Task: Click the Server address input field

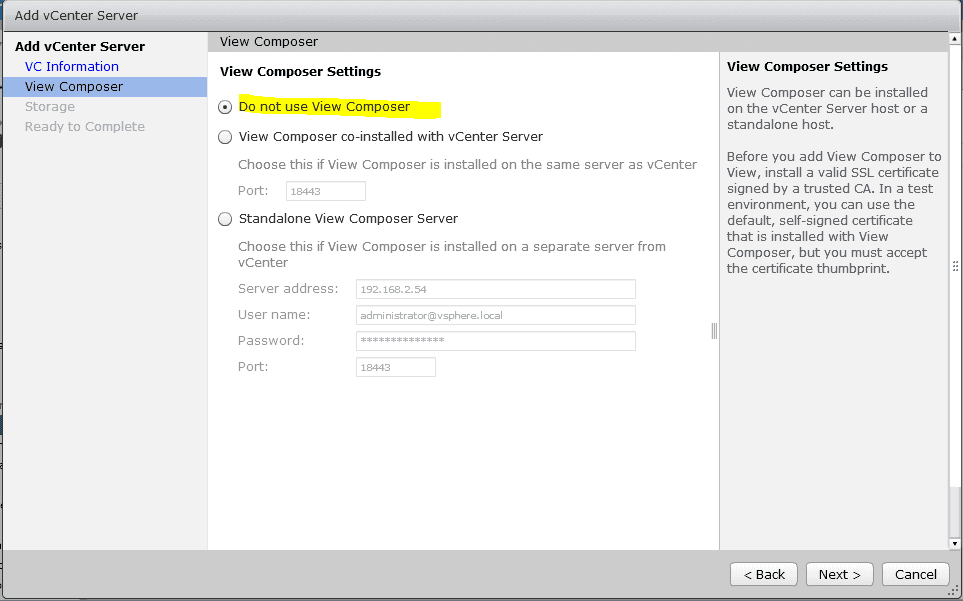Action: pyautogui.click(x=495, y=289)
